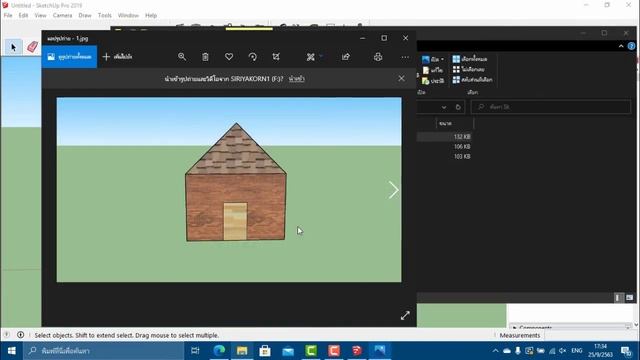Open the View menu in SketchUp
The height and width of the screenshot is (360, 640).
click(x=40, y=15)
